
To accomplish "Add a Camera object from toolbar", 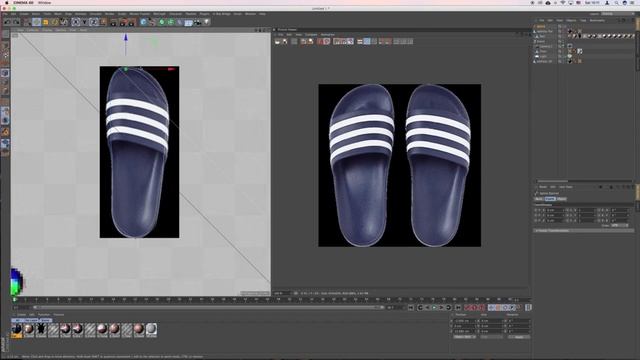I will 198,22.
